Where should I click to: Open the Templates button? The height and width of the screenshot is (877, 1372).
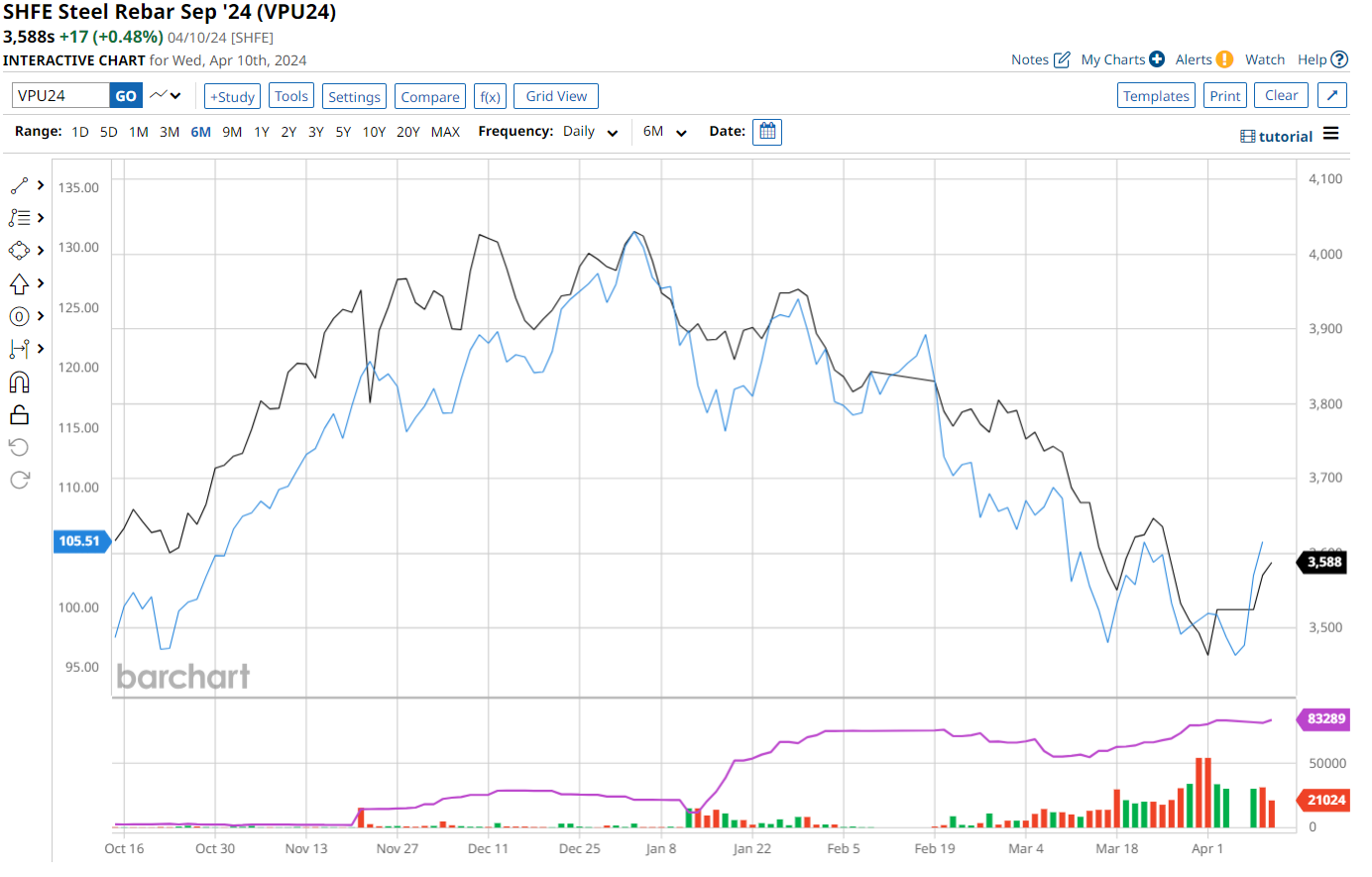1156,96
